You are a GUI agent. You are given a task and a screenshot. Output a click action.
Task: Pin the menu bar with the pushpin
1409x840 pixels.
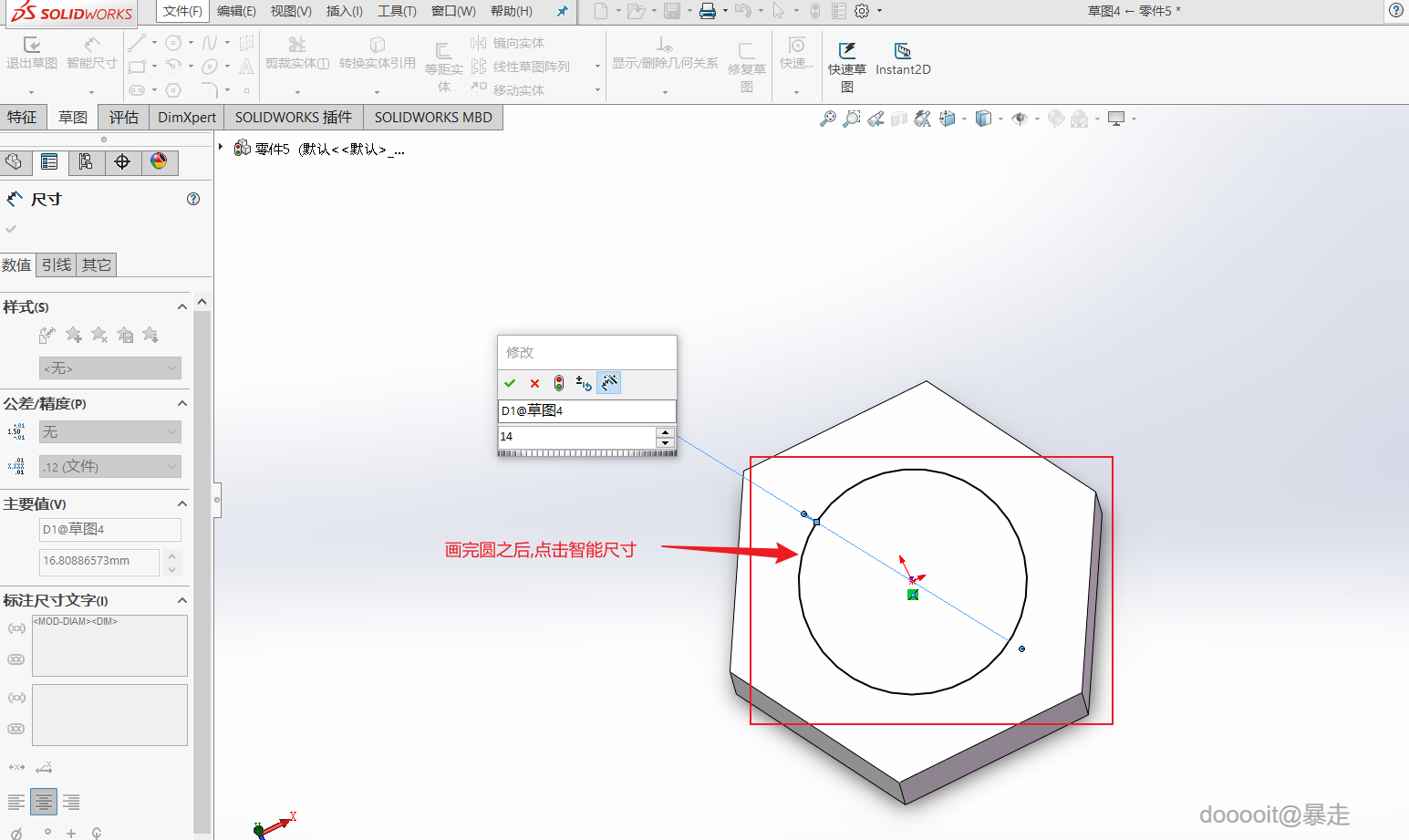pos(562,11)
